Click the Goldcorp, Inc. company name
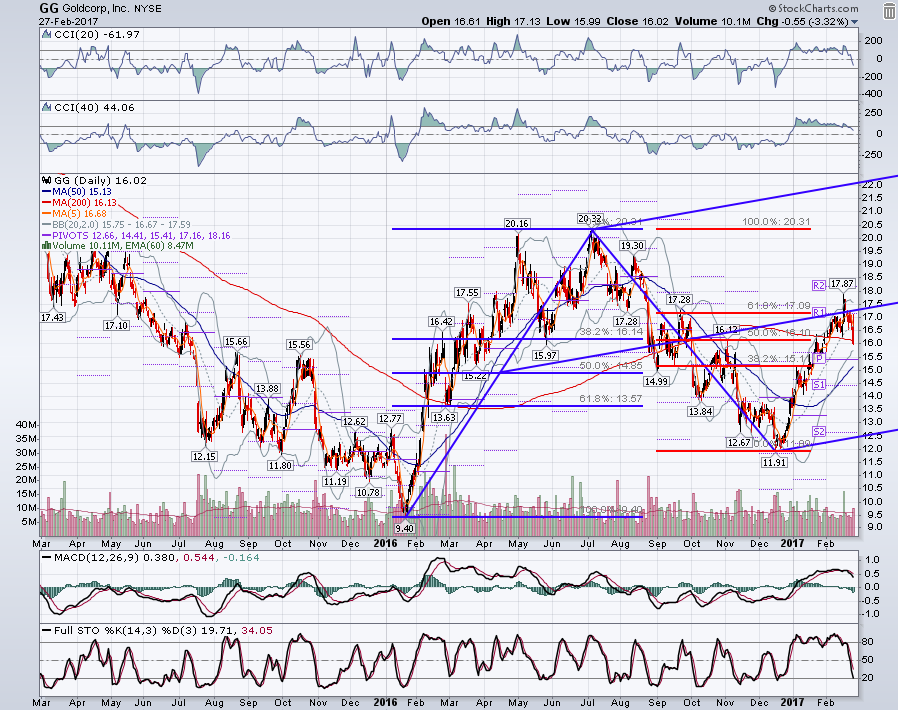This screenshot has height=710, width=898. pos(95,9)
